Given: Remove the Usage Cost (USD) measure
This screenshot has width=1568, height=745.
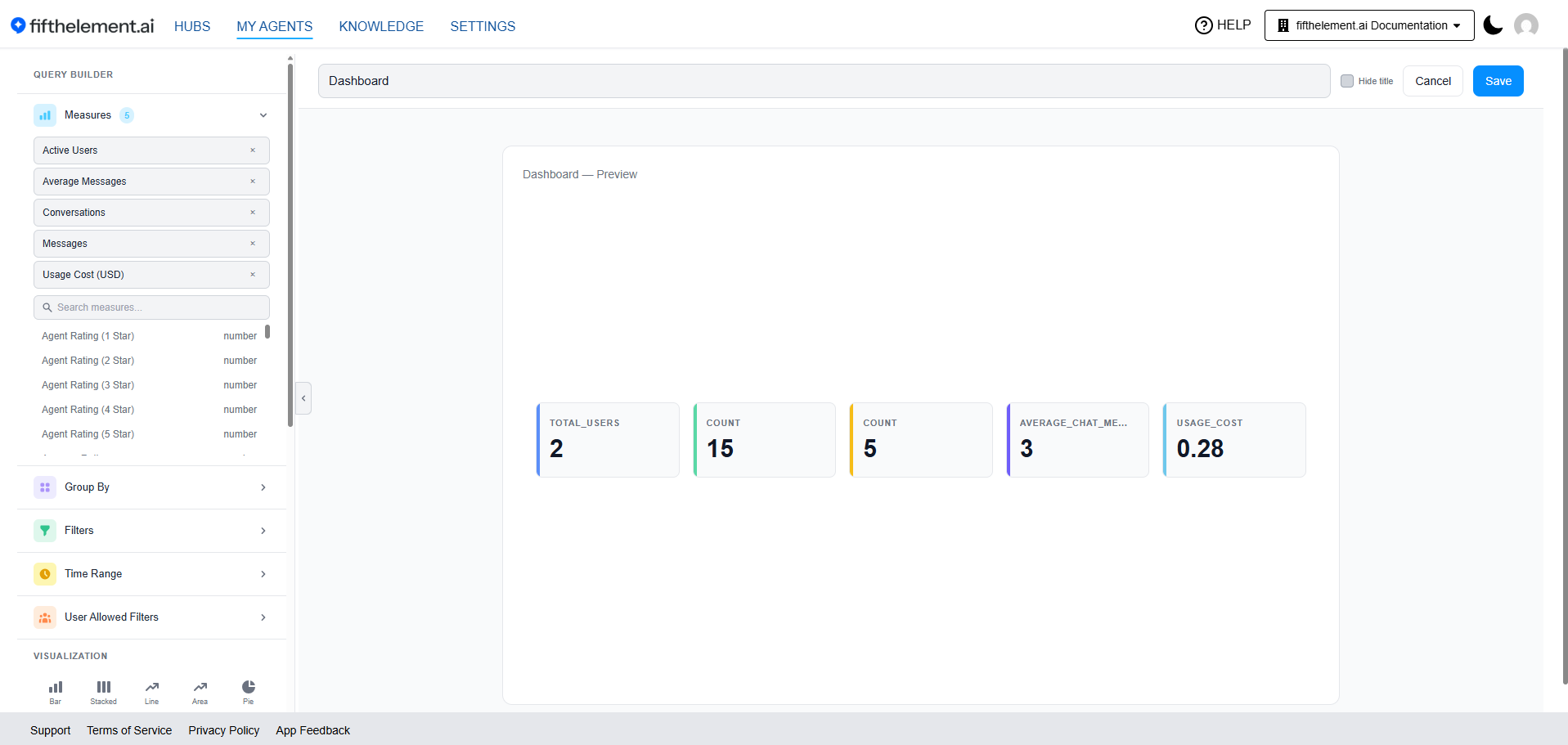Looking at the screenshot, I should click(x=253, y=275).
